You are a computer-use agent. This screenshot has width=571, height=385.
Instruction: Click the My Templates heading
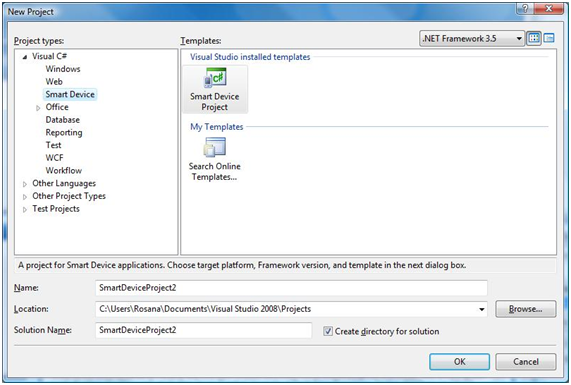(x=216, y=127)
